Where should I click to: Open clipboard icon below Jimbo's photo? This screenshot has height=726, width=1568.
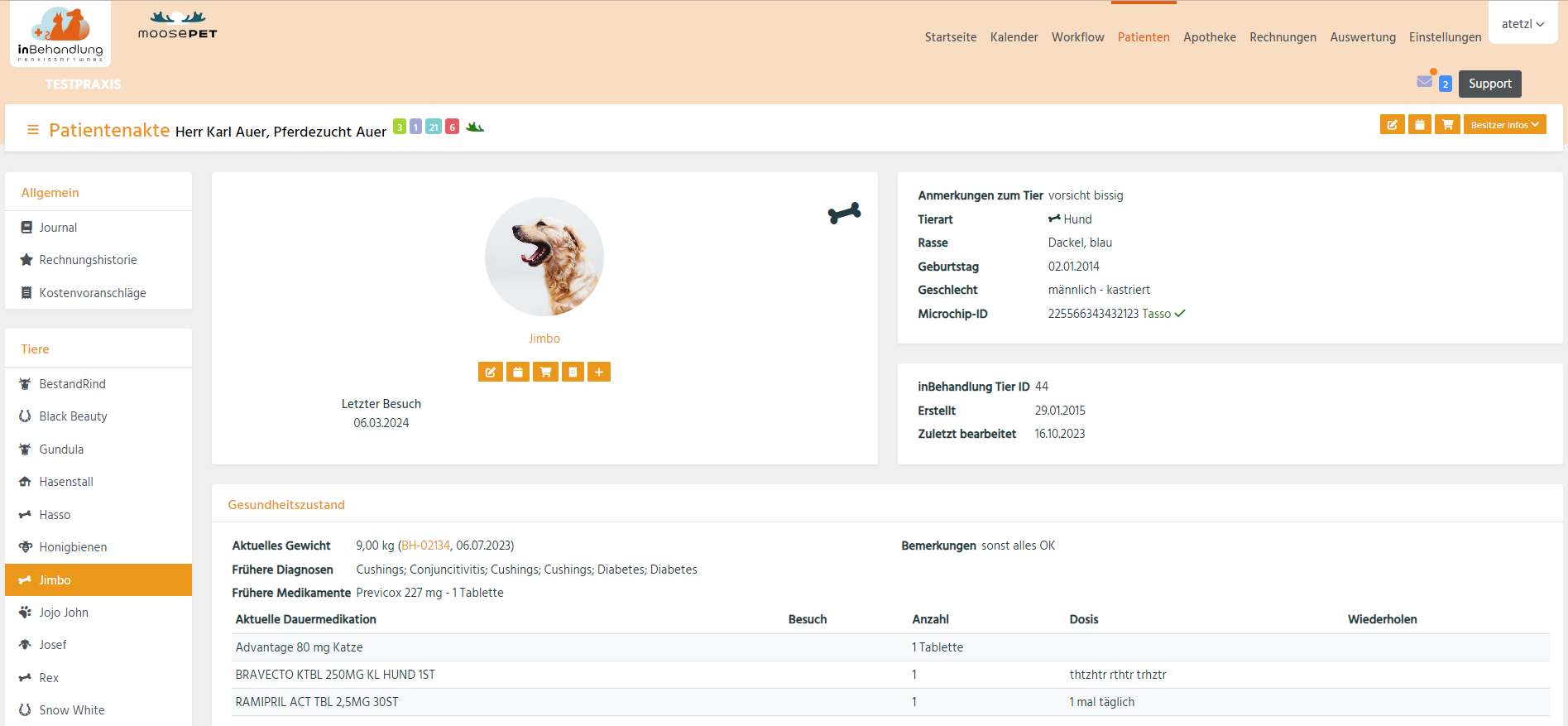573,372
